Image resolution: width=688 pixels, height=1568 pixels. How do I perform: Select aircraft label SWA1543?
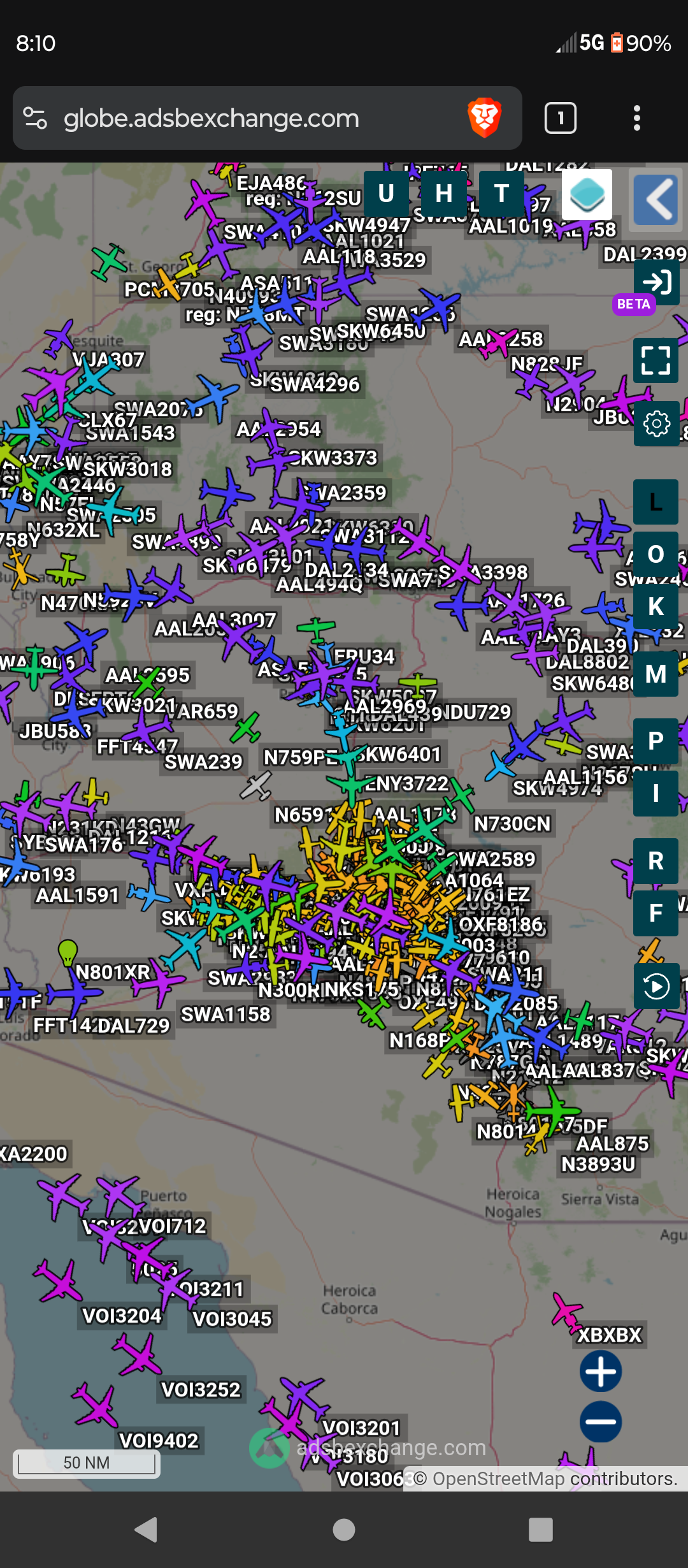pos(131,433)
